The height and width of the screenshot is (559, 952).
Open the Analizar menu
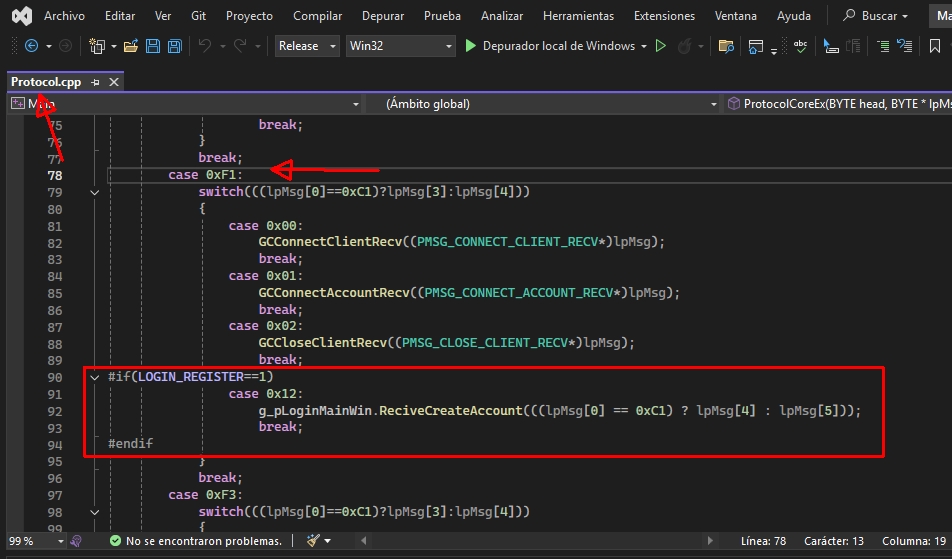coord(502,16)
